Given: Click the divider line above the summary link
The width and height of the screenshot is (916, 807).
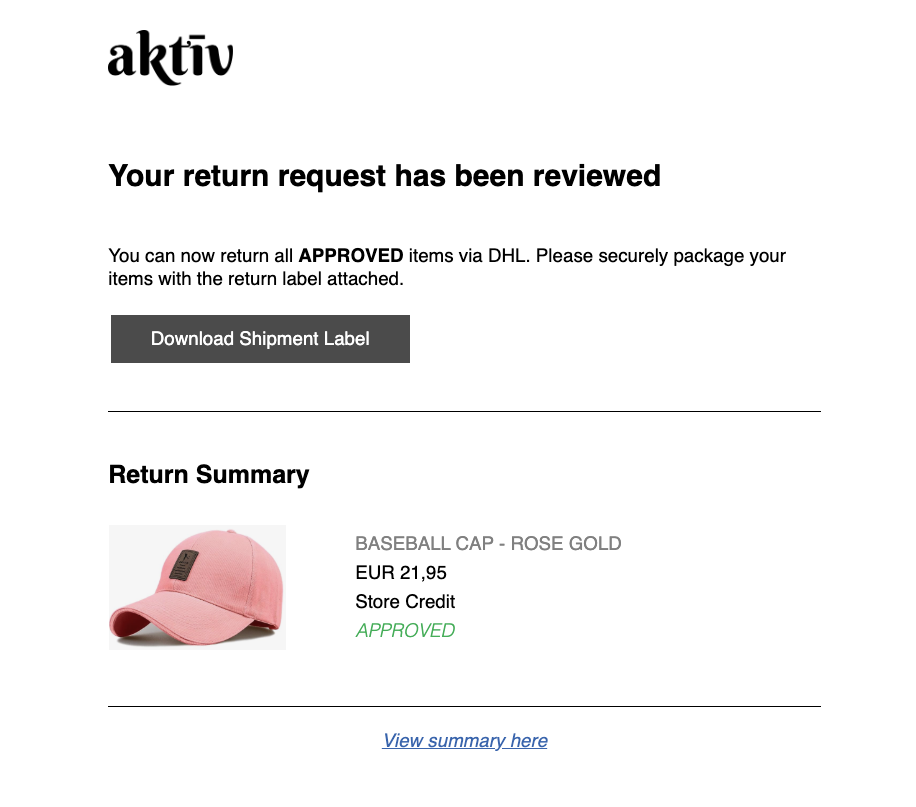Looking at the screenshot, I should [x=464, y=706].
